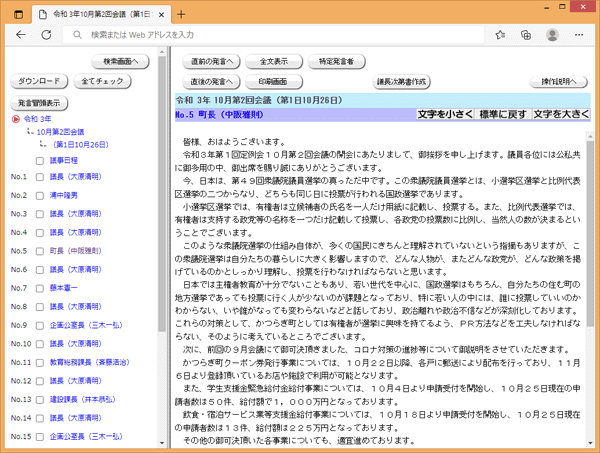Open the user profile avatar

coord(552,35)
